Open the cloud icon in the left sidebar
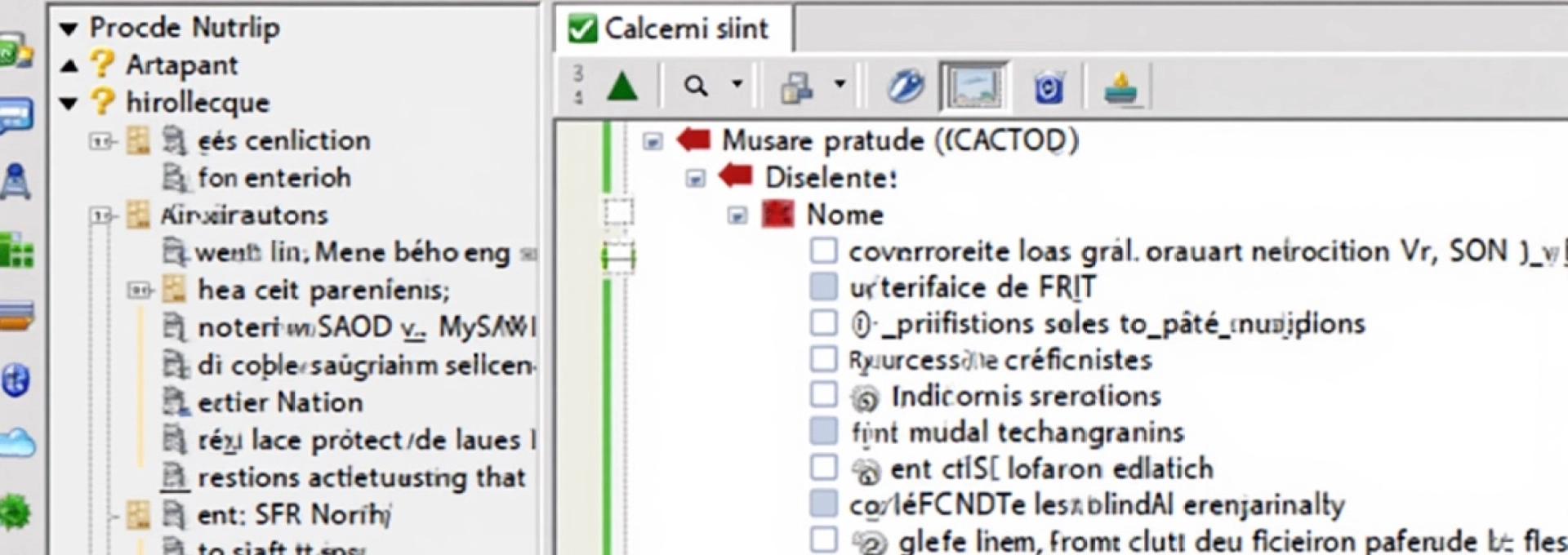Screen dimensions: 1568x555 (16, 443)
